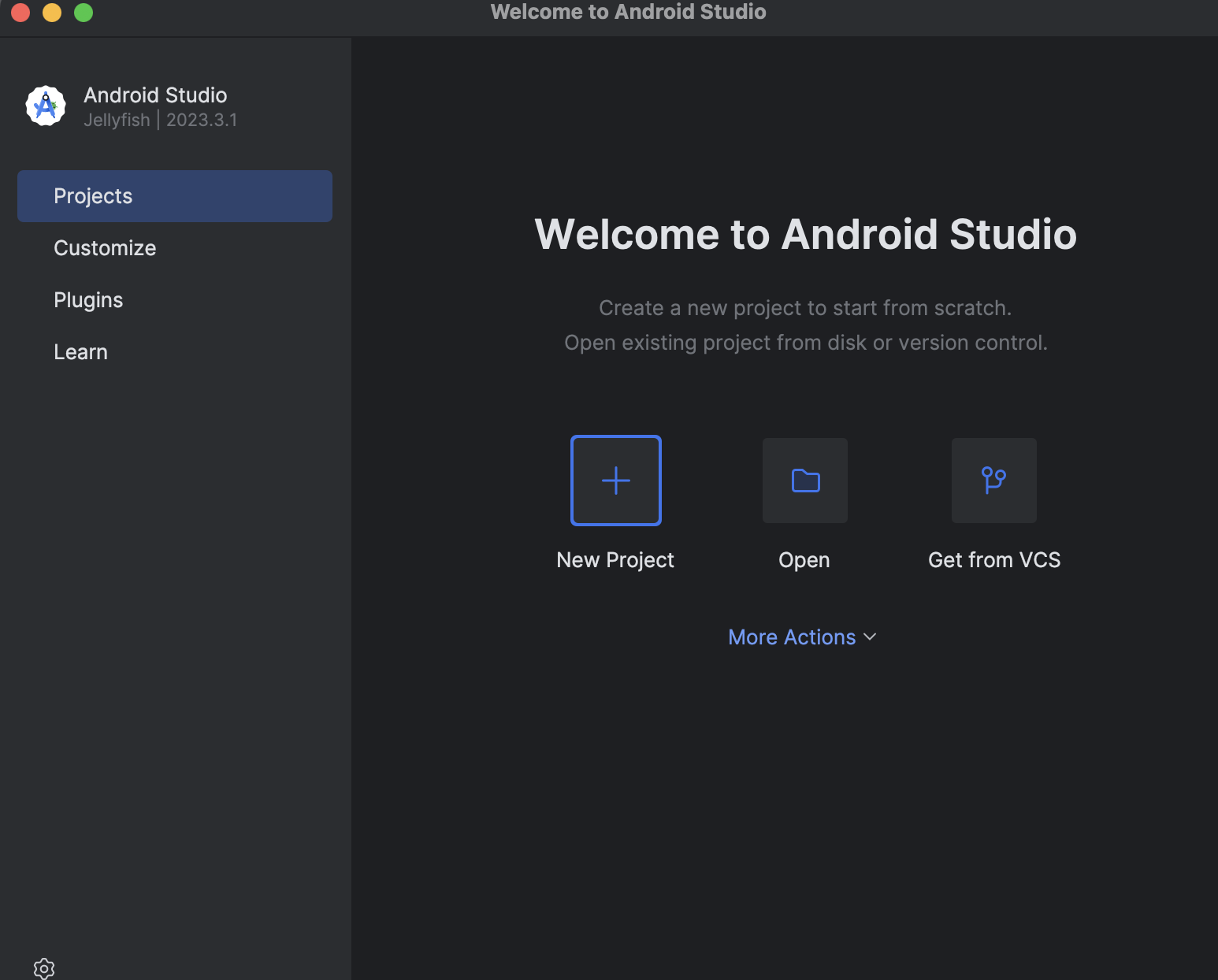Click the 'Open existing project from disk' text

805,343
